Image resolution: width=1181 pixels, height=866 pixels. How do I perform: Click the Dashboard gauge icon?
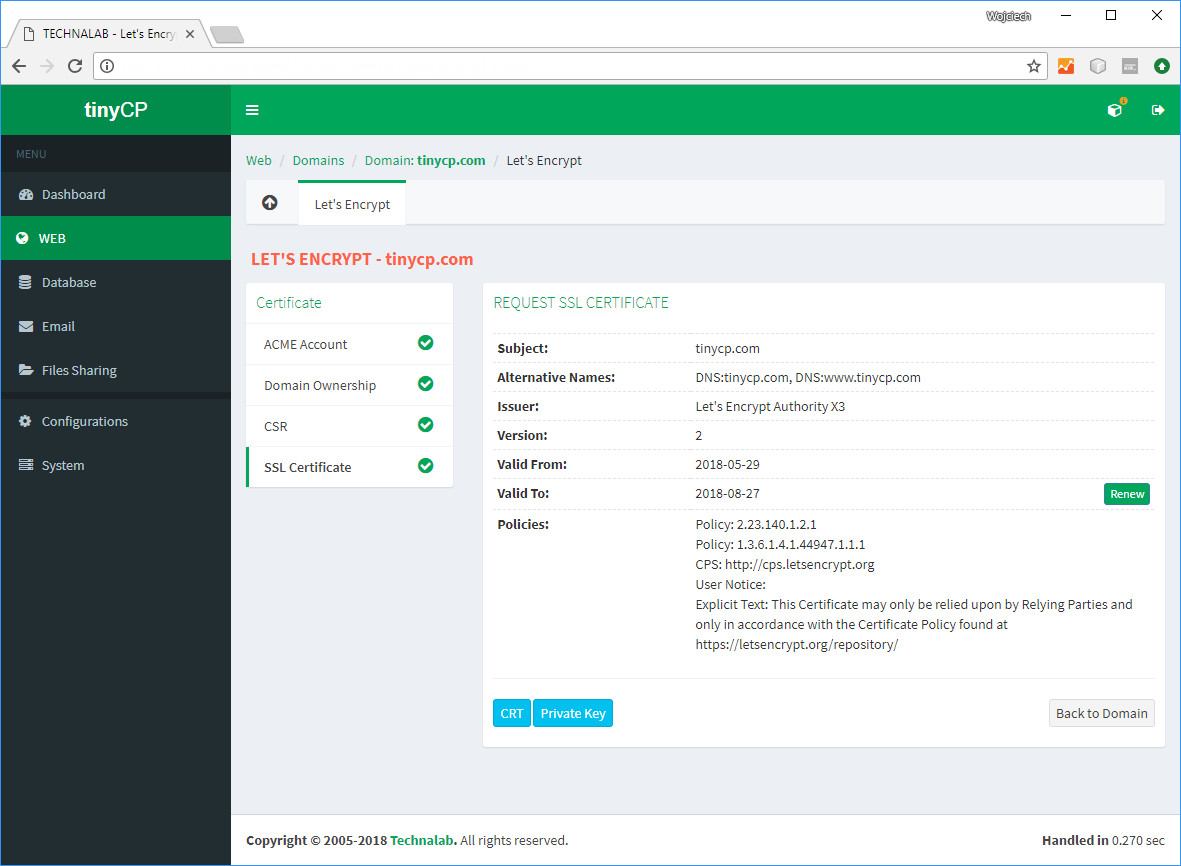click(x=26, y=194)
